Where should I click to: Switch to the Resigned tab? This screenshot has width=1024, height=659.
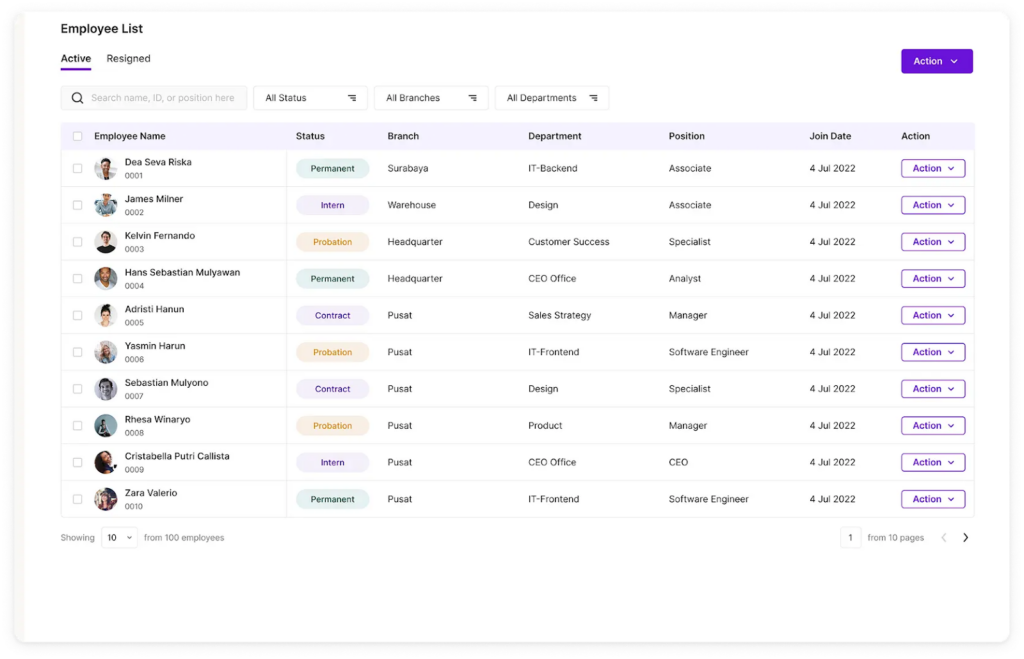coord(128,59)
